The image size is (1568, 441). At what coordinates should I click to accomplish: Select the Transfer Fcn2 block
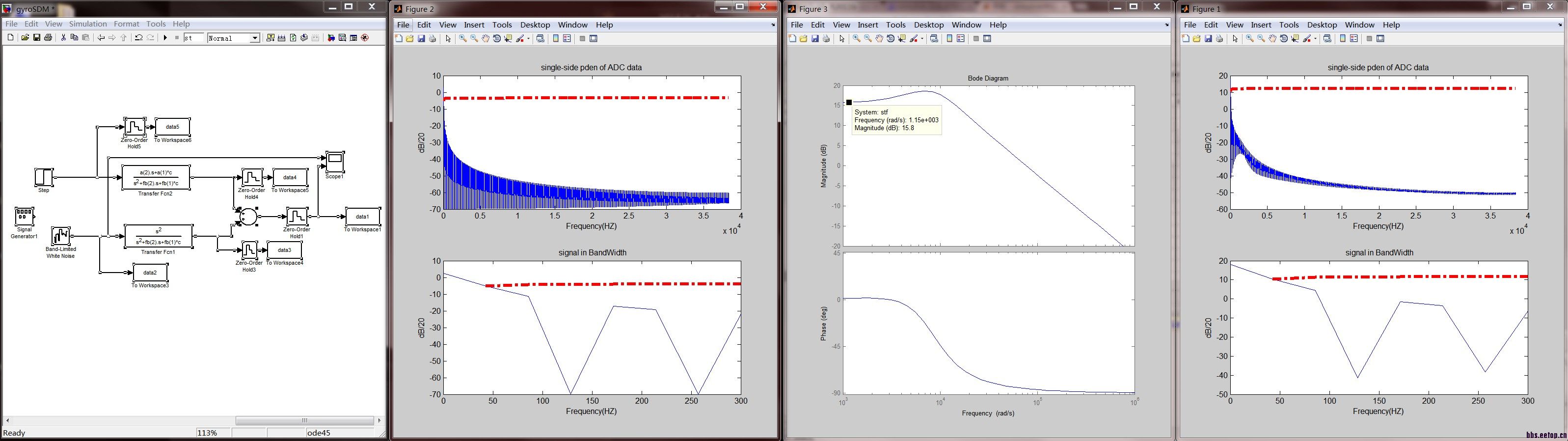coord(156,177)
